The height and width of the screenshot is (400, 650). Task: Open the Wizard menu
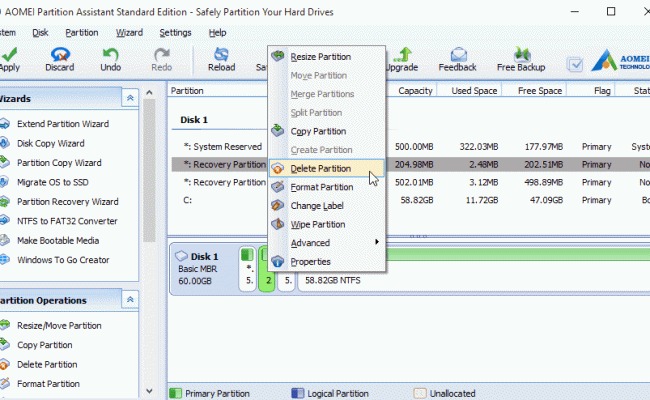pyautogui.click(x=129, y=32)
